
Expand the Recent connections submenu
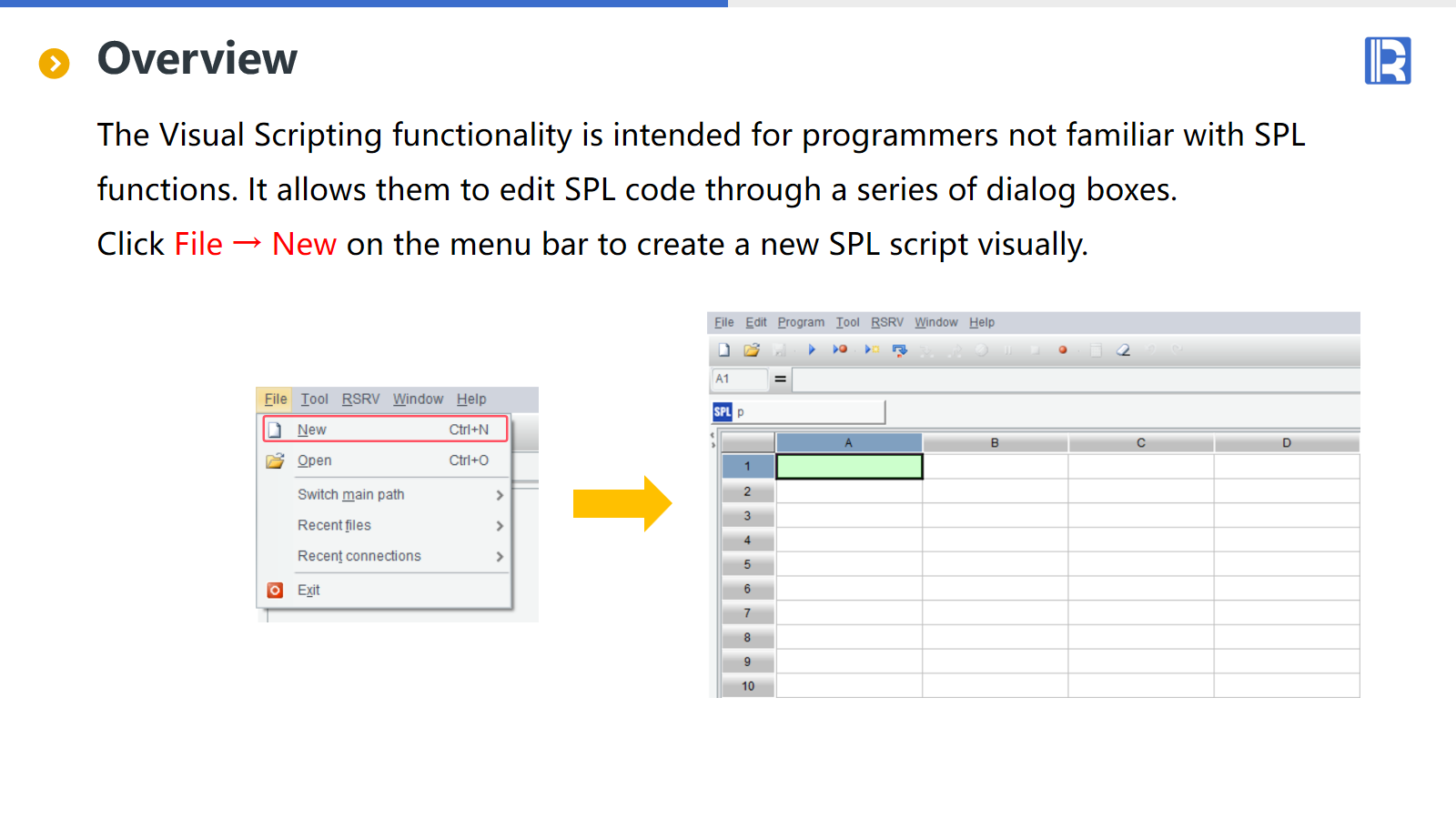(499, 557)
